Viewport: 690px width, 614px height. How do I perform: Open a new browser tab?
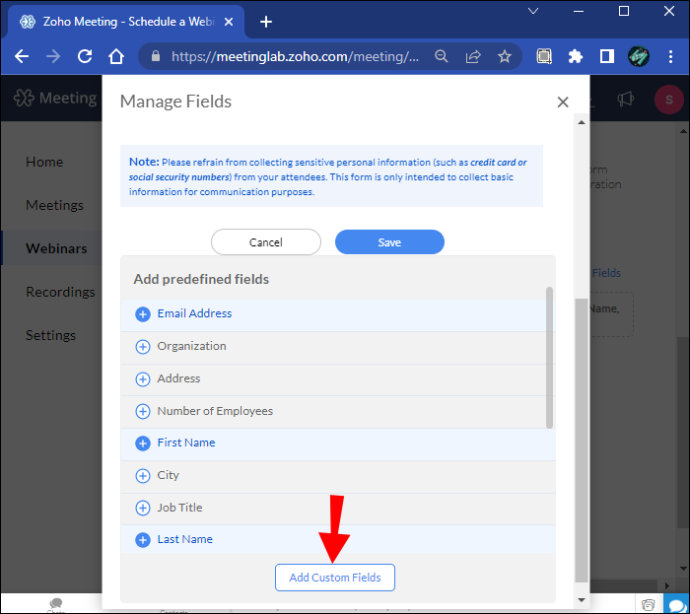[x=266, y=22]
